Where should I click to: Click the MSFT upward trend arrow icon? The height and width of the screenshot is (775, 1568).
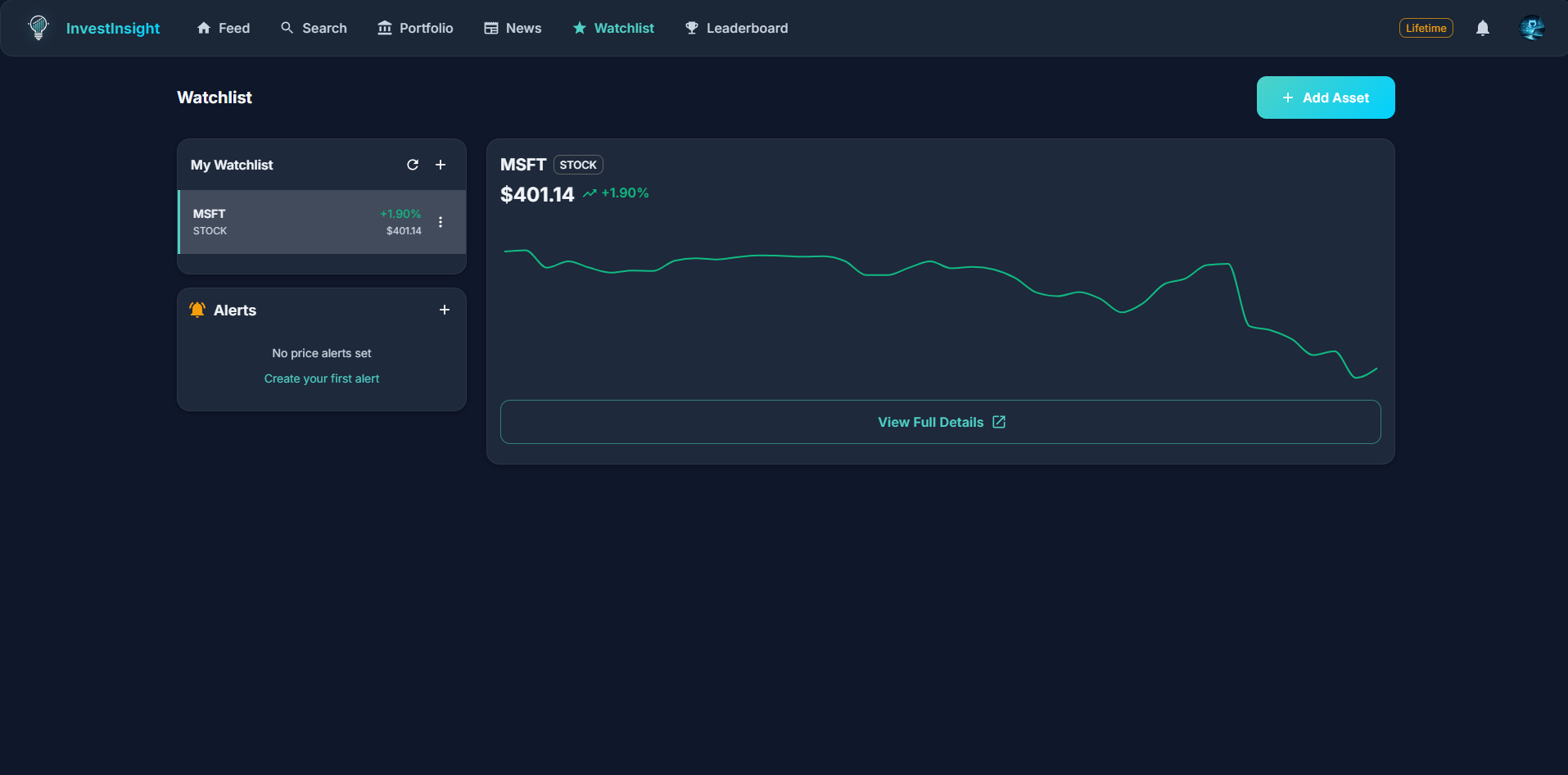[590, 193]
